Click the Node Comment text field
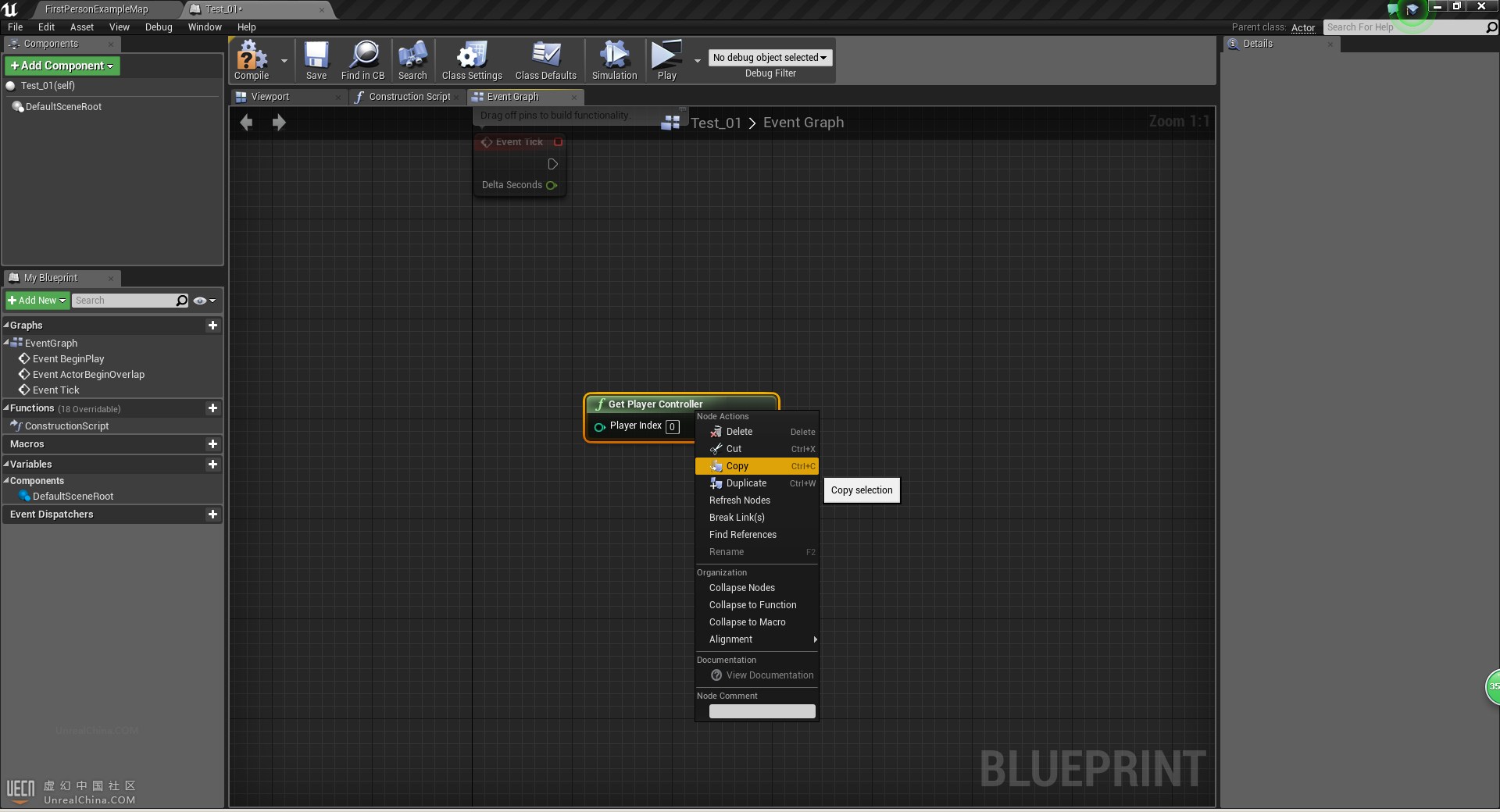Image resolution: width=1500 pixels, height=812 pixels. [762, 711]
